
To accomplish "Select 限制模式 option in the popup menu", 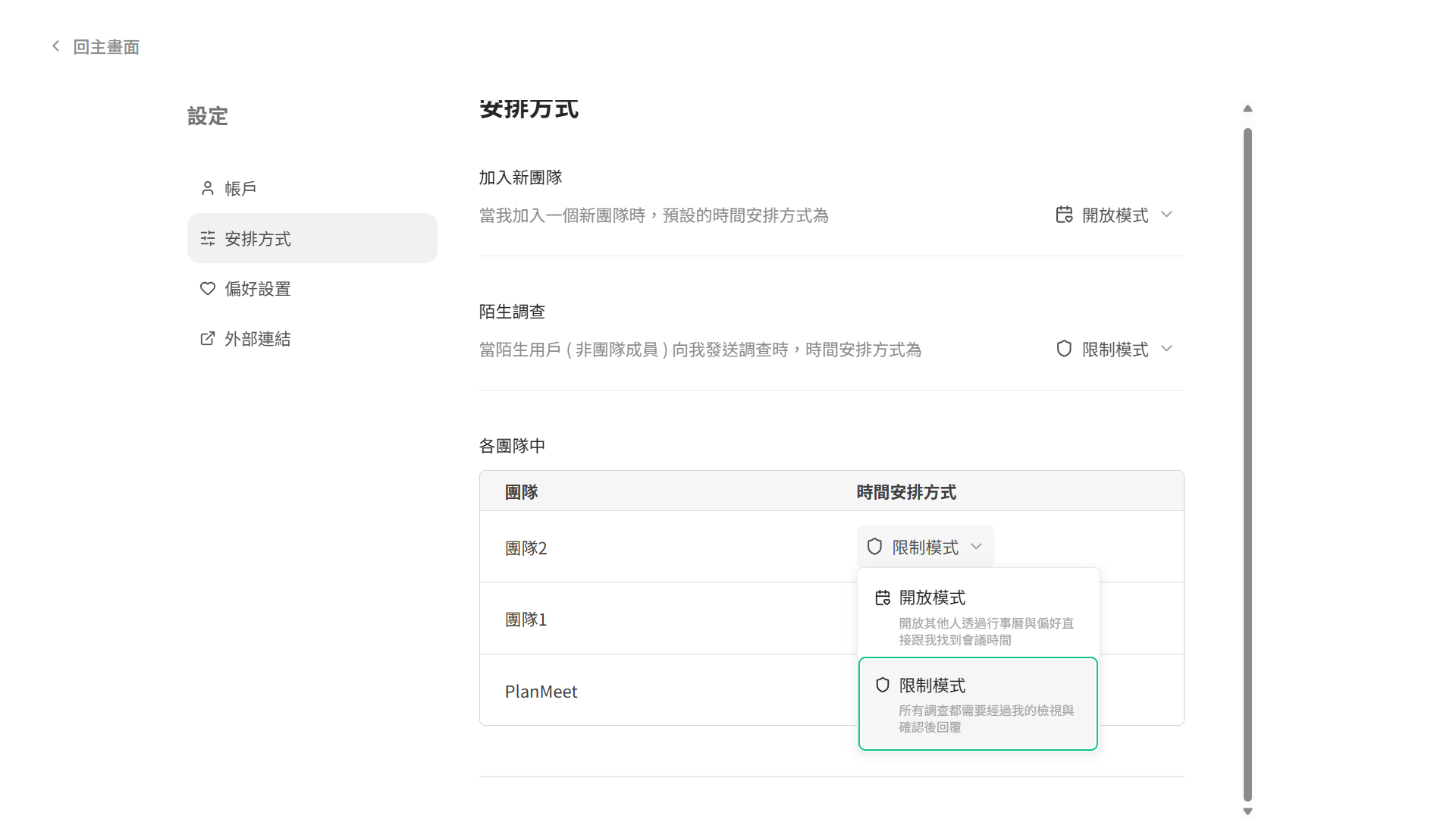I will [x=931, y=685].
